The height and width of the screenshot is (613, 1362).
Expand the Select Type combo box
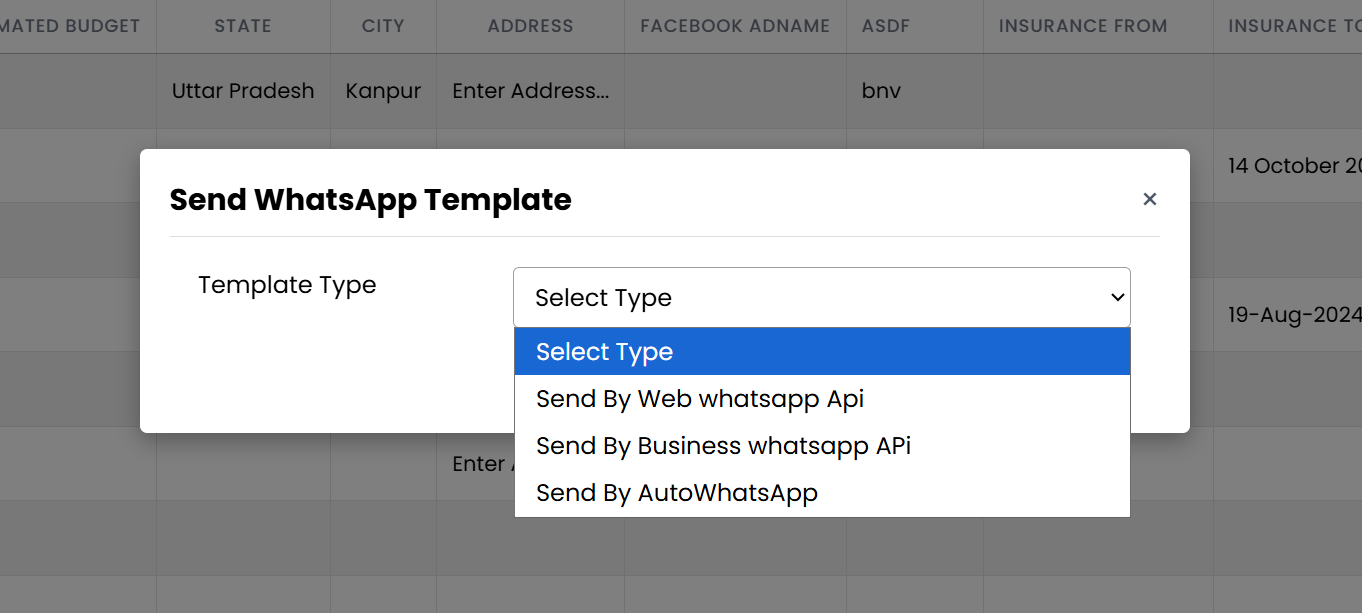point(821,297)
